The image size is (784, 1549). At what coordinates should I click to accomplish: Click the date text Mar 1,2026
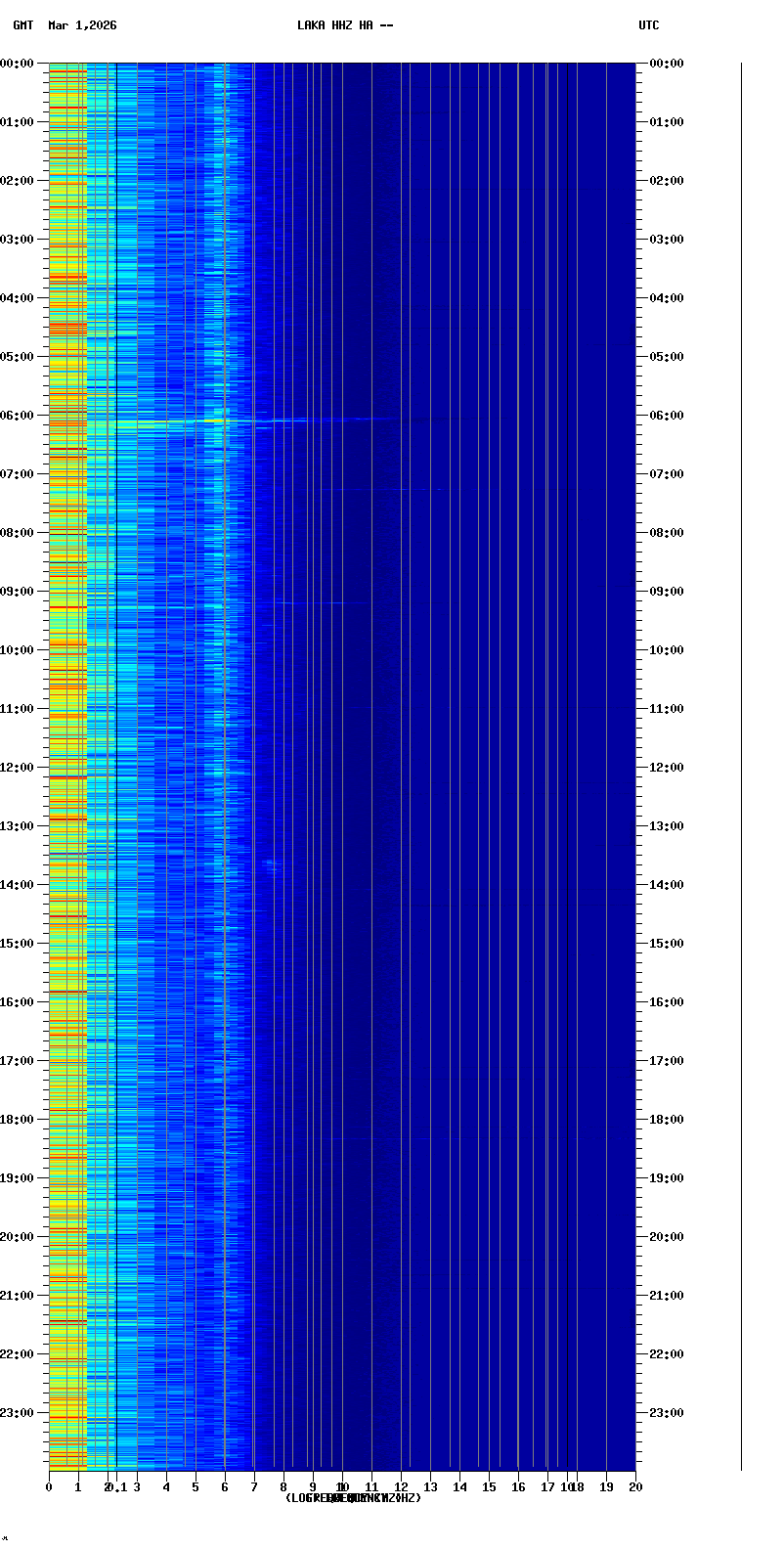click(82, 25)
